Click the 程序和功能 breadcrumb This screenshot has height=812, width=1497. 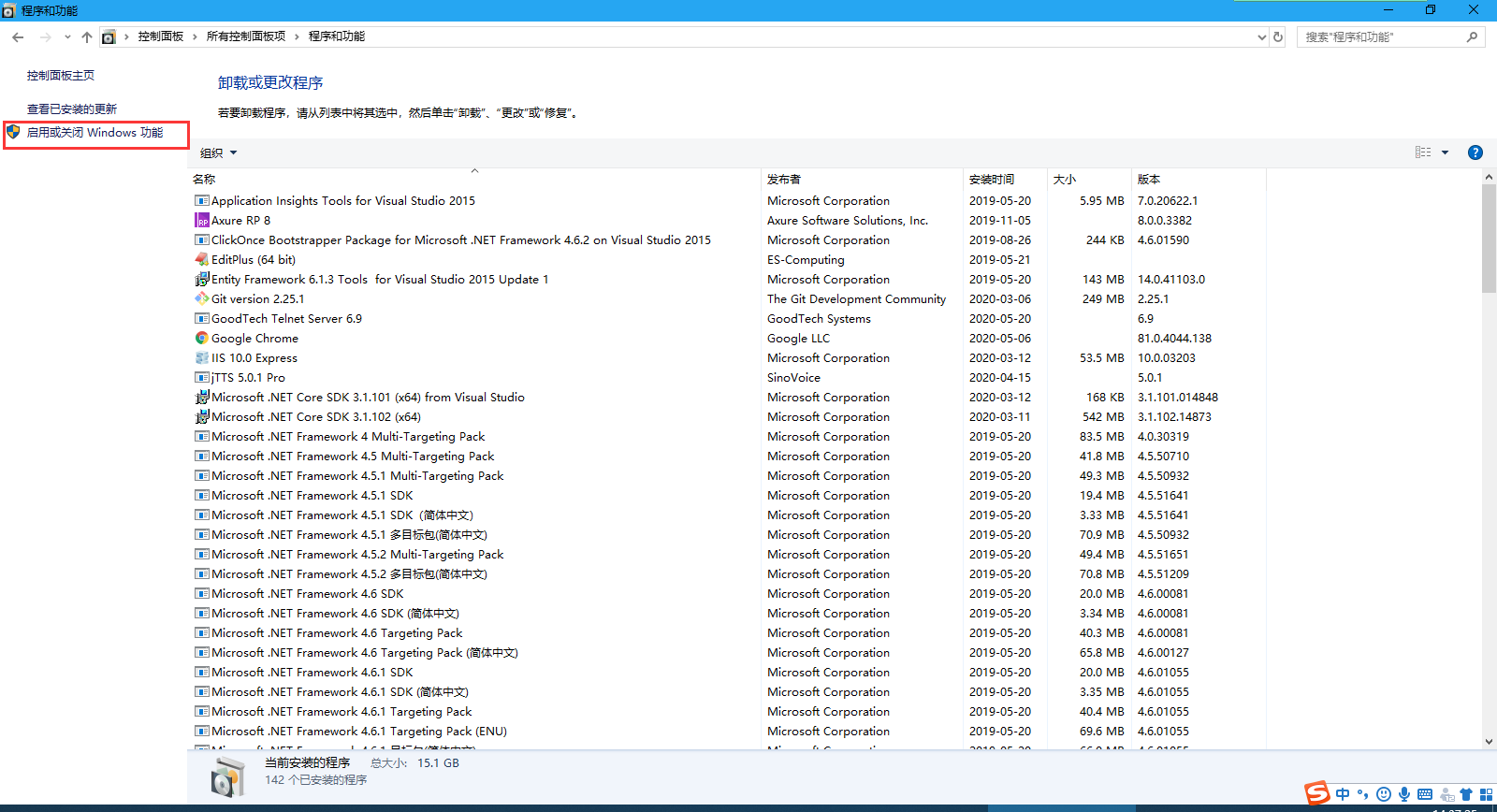pos(337,36)
